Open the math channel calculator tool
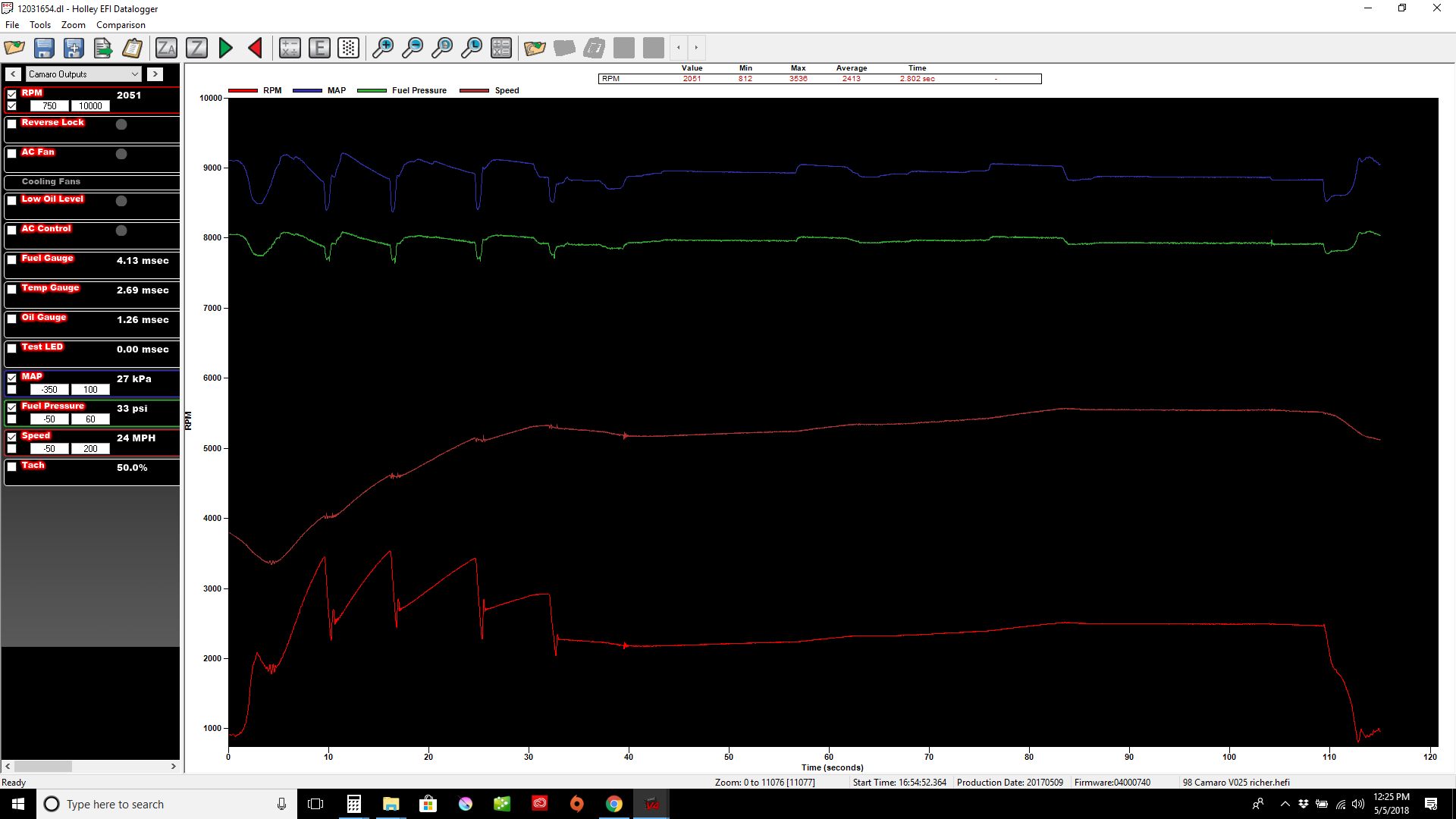Image resolution: width=1456 pixels, height=819 pixels. tap(501, 48)
